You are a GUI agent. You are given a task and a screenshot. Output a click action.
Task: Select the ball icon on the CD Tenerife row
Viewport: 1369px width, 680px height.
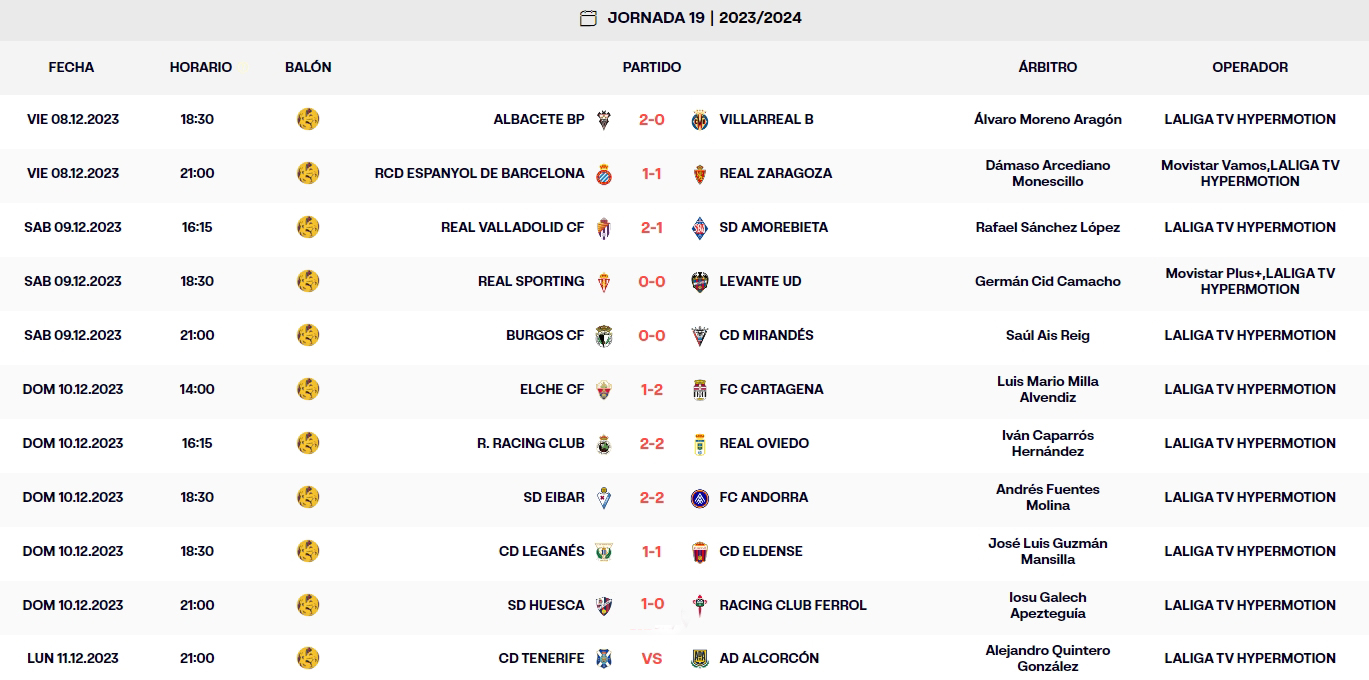[x=309, y=658]
